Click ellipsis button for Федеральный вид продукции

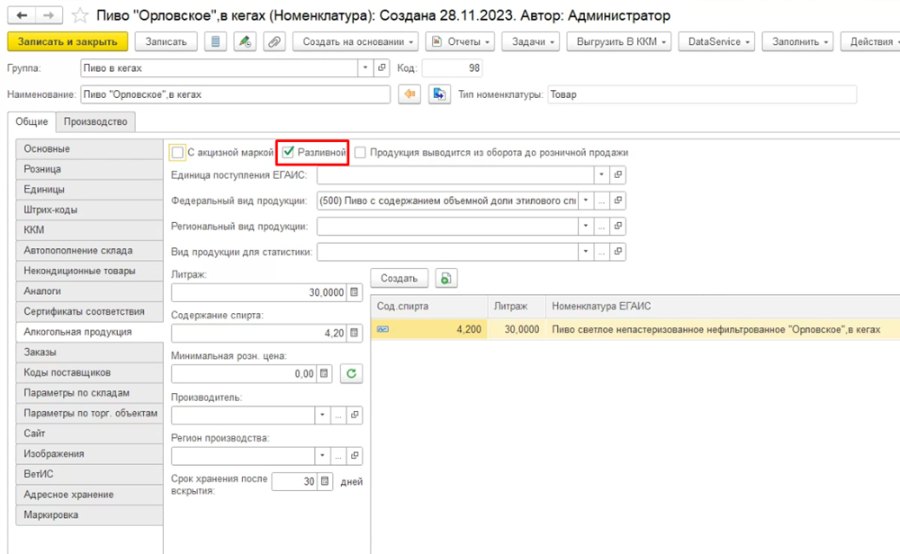click(x=601, y=200)
